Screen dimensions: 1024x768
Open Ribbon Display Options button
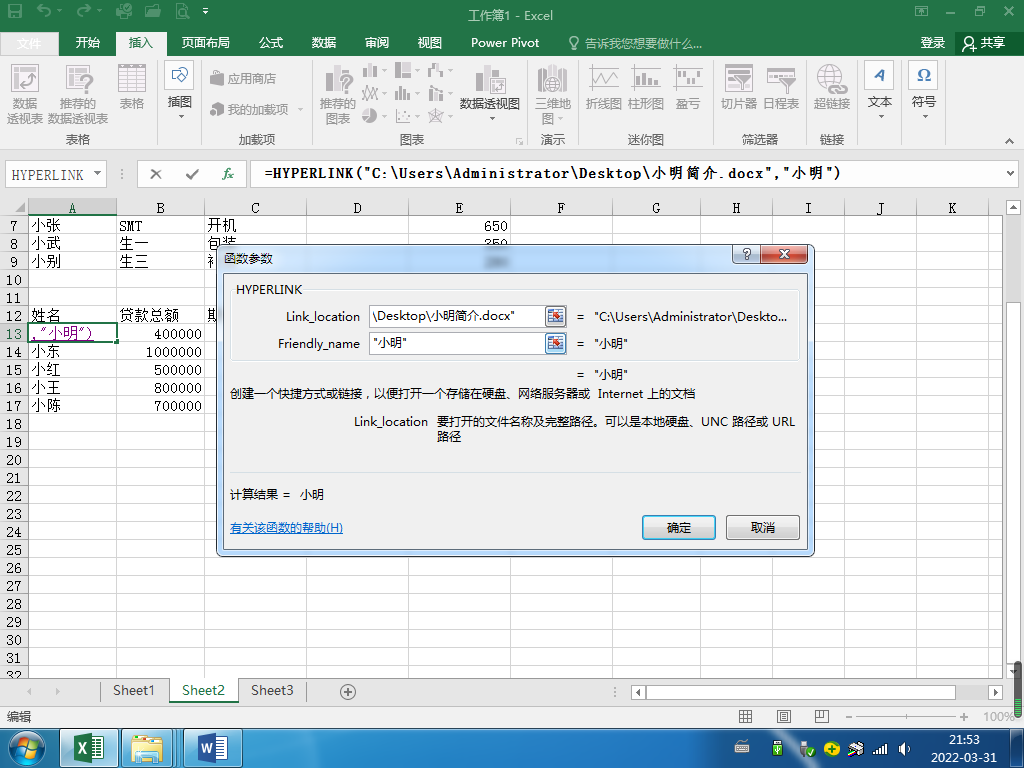(921, 11)
